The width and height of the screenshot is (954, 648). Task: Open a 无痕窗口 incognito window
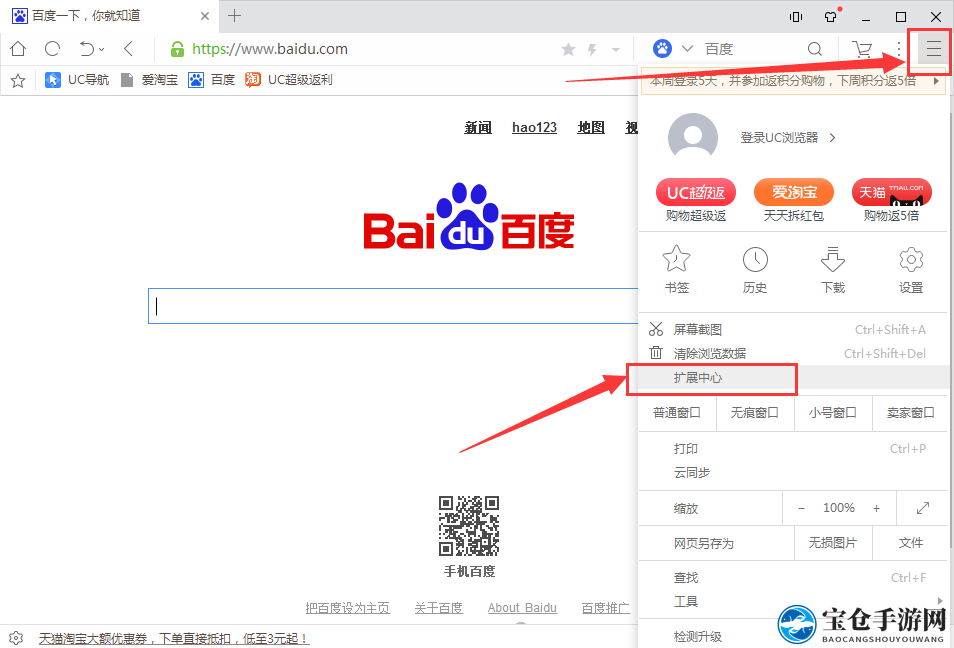[755, 413]
